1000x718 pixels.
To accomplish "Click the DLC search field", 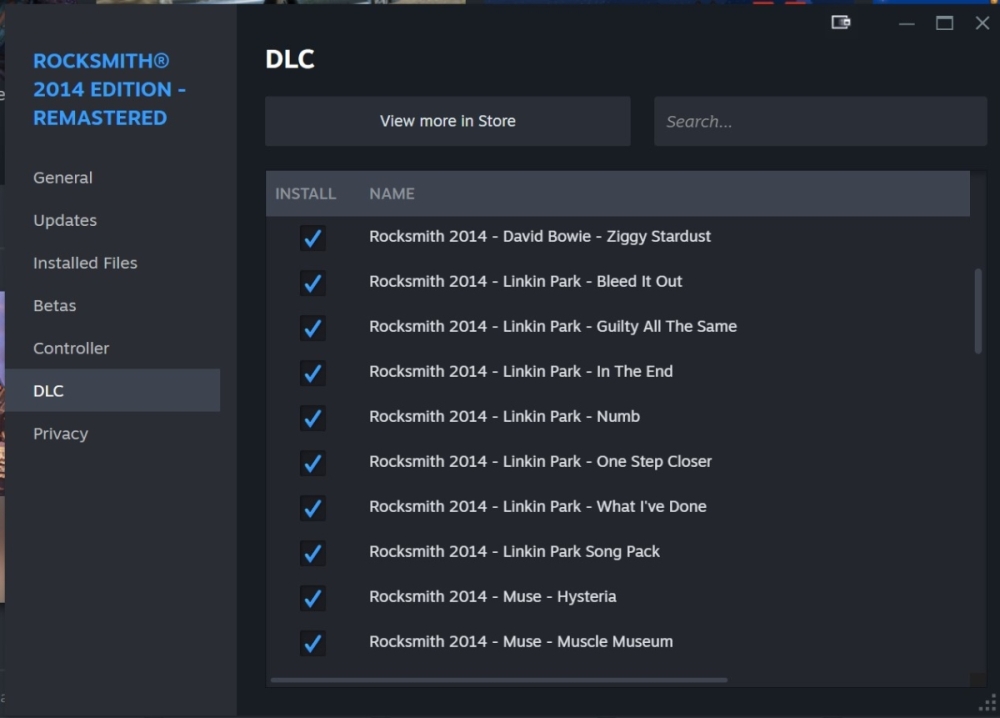I will coord(820,121).
